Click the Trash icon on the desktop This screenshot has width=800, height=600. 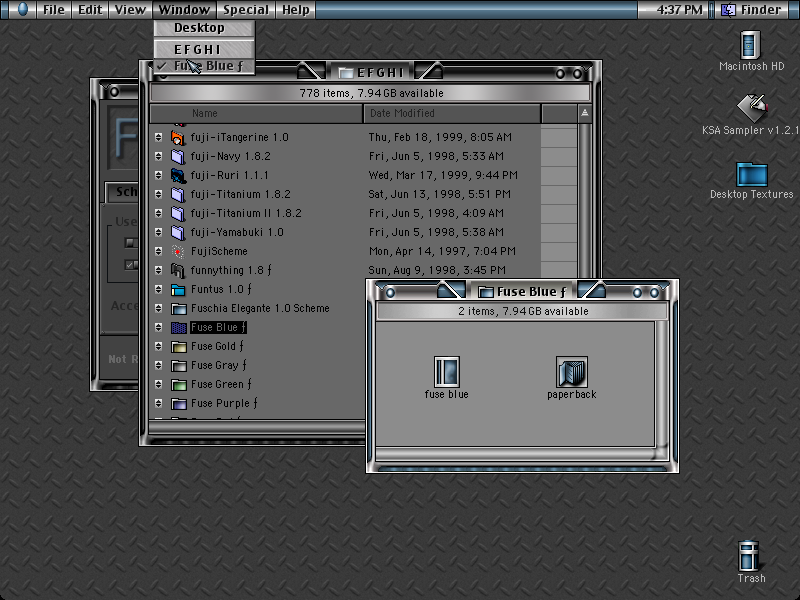pos(749,556)
